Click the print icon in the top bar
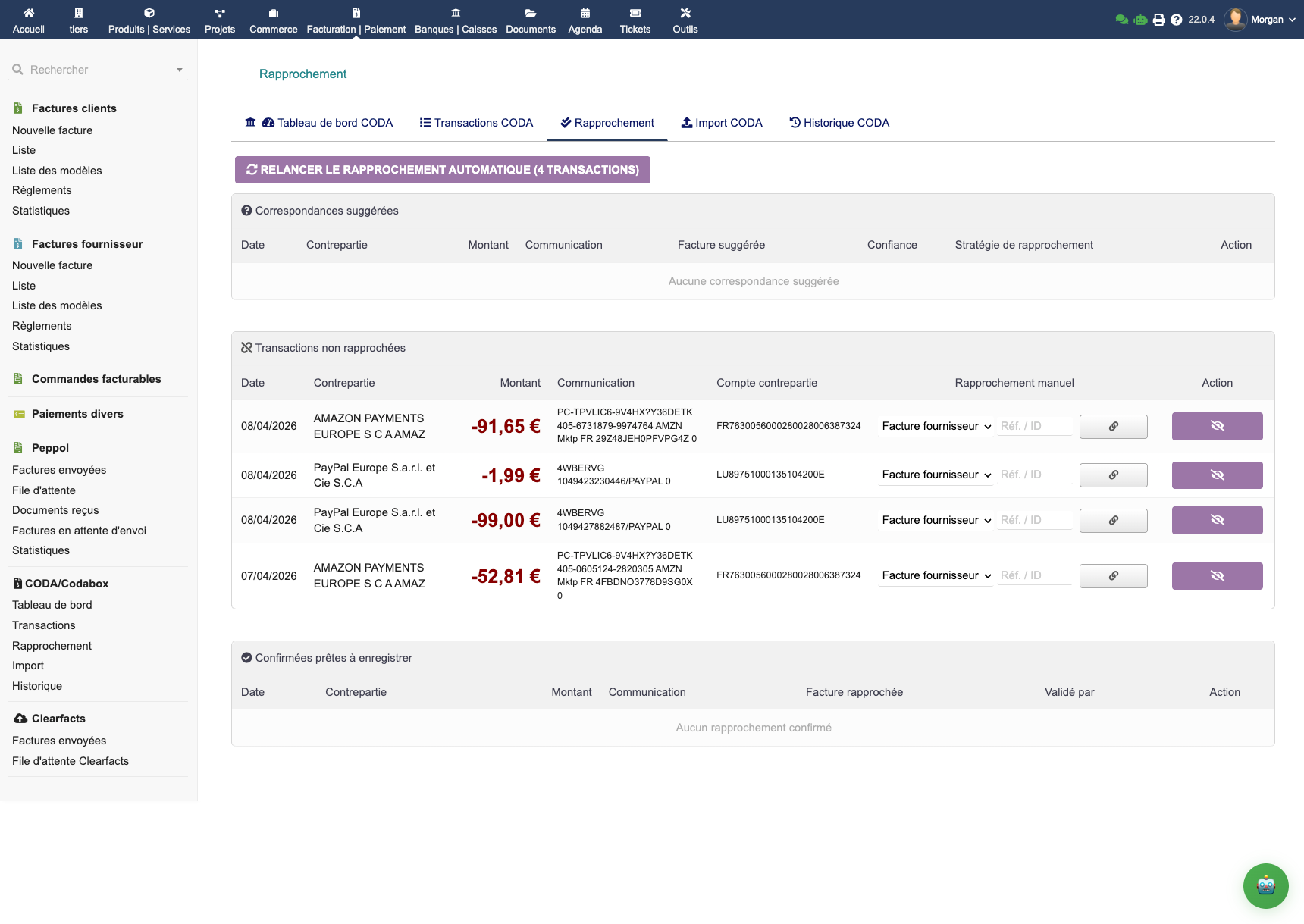This screenshot has height=924, width=1304. [1158, 19]
